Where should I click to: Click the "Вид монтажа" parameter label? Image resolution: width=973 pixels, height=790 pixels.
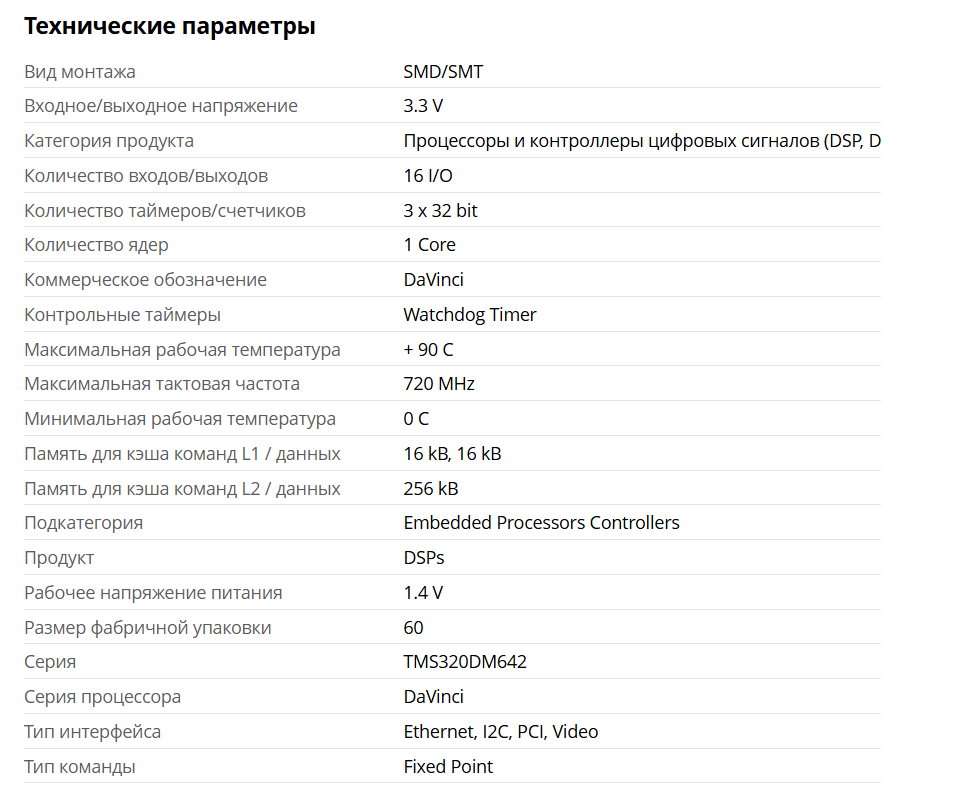point(80,72)
